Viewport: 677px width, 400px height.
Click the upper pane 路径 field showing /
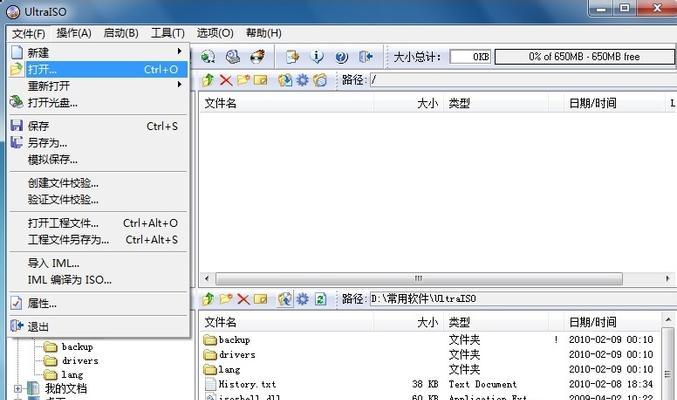(x=523, y=80)
